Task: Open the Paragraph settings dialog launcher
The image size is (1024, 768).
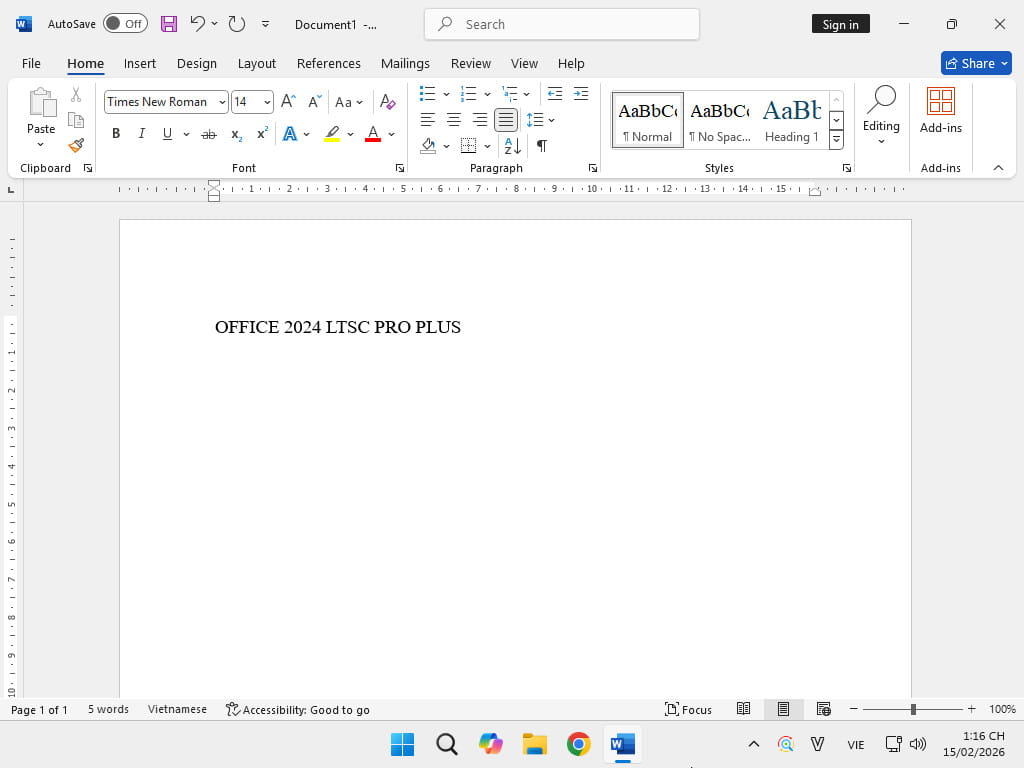Action: 592,168
